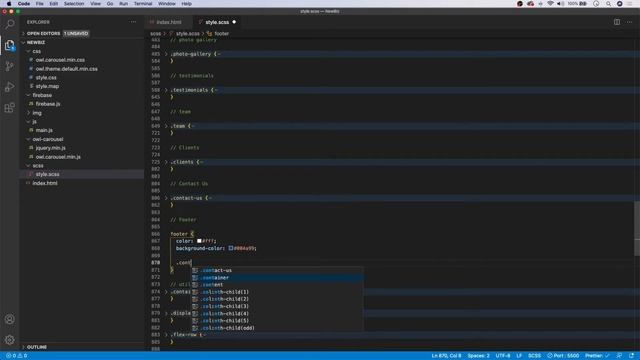Choose .contact-us autocomplete suggestion
This screenshot has width=640, height=360.
point(277,270)
